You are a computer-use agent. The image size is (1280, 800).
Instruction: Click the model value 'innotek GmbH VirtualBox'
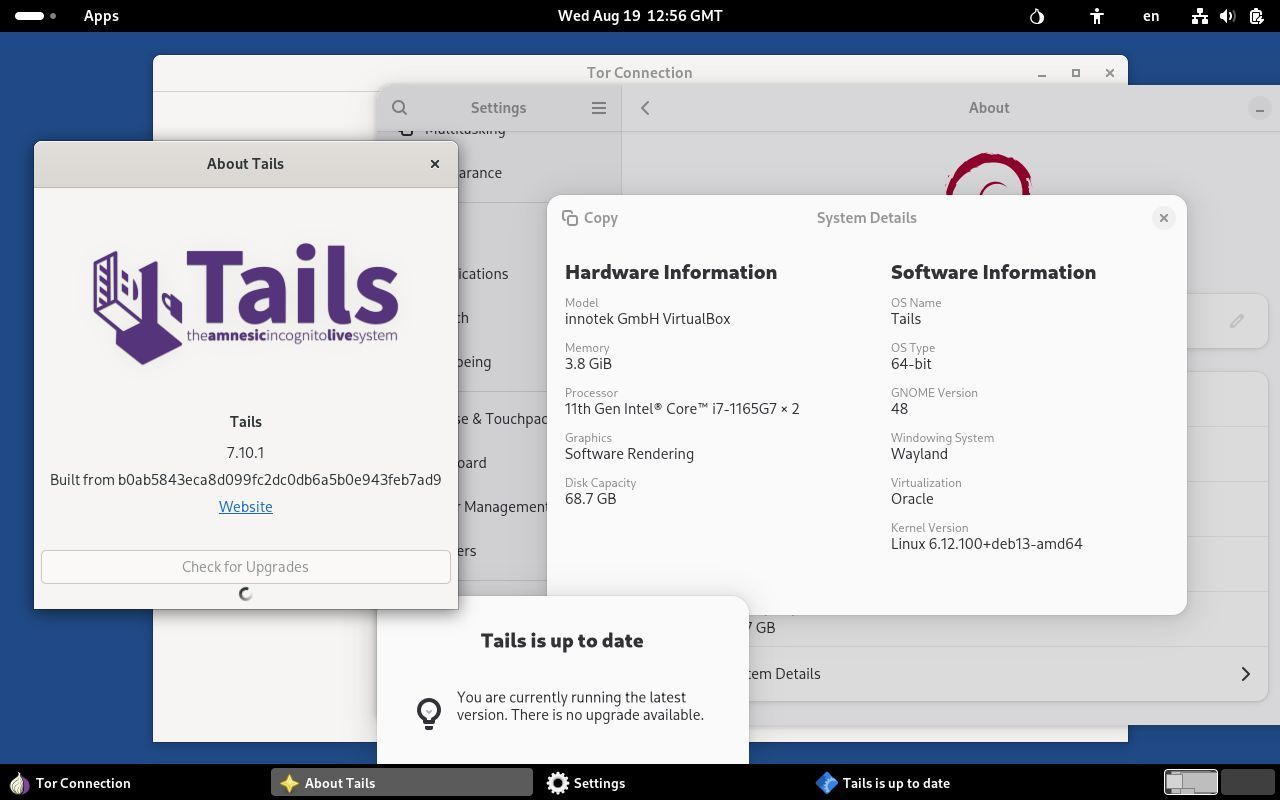tap(648, 319)
